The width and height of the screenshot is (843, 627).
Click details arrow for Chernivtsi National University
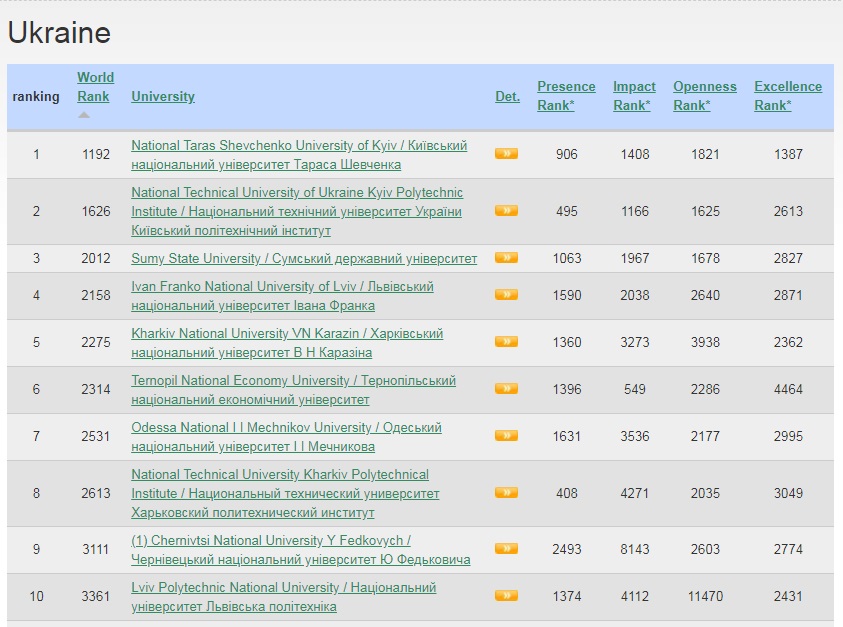506,548
